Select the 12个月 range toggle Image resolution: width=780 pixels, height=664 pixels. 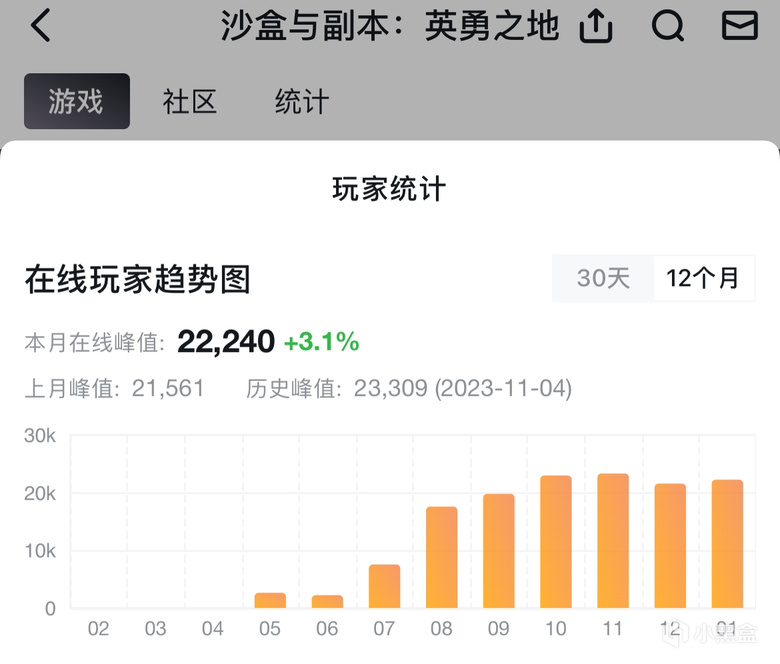pos(704,278)
